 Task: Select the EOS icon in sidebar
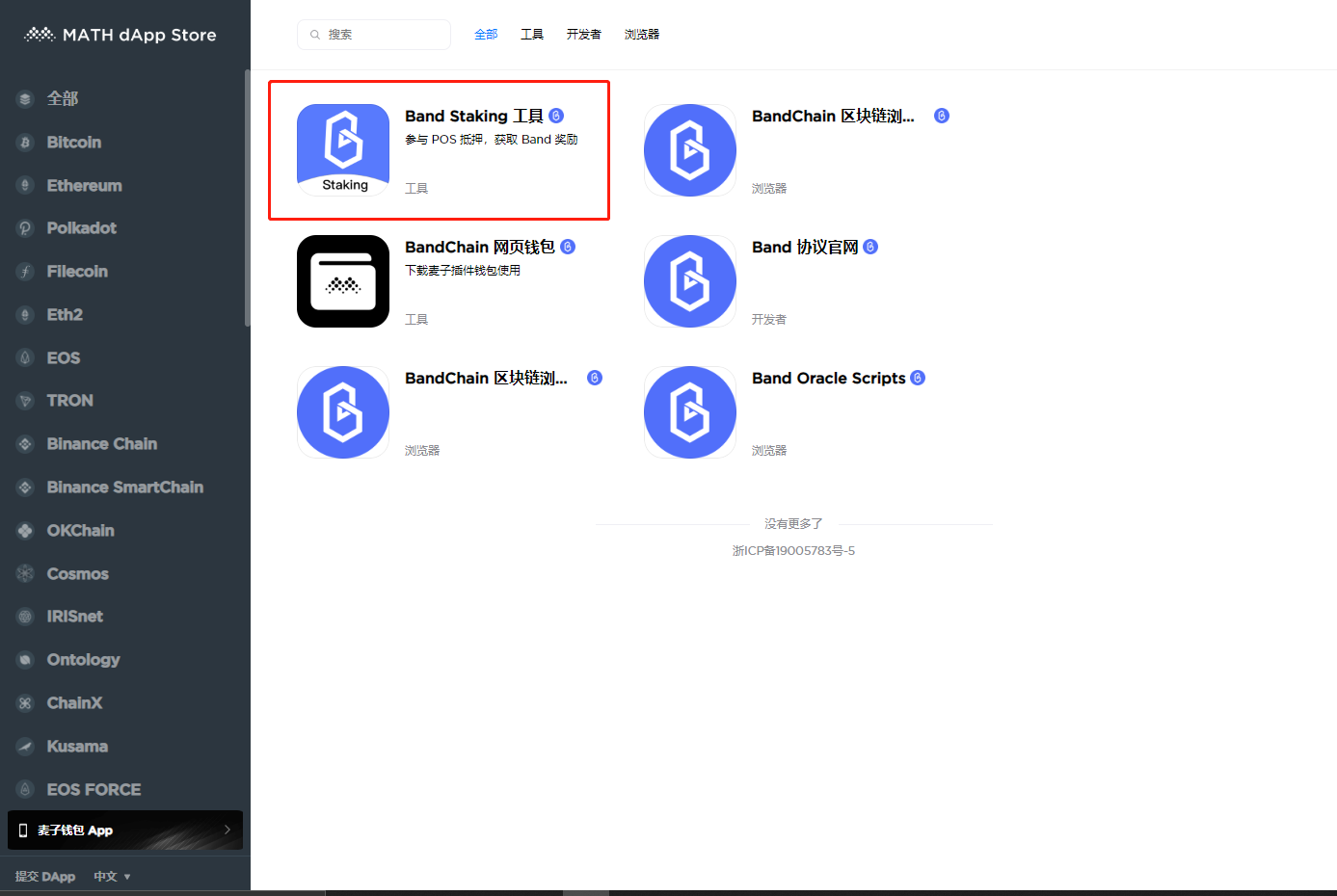26,357
